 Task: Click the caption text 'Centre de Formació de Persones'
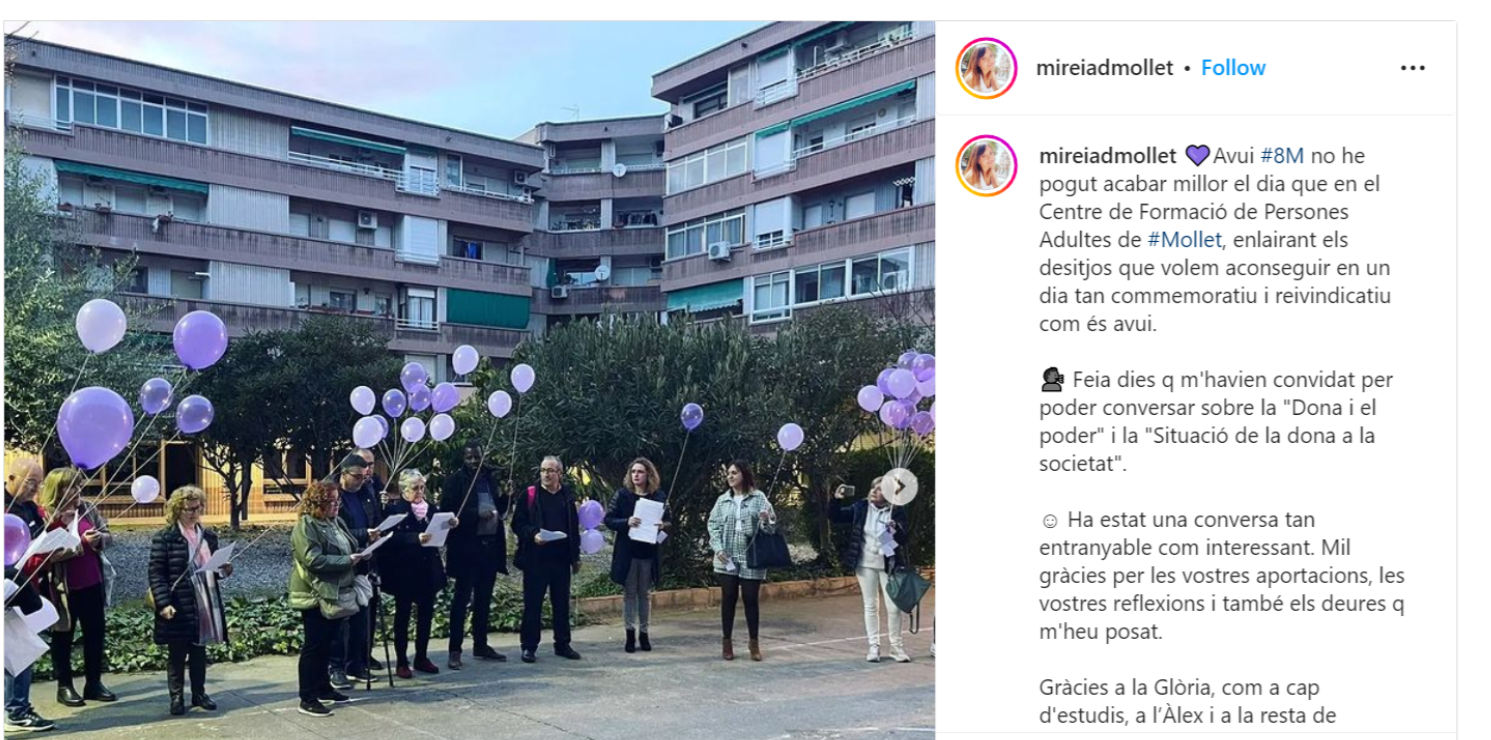(x=1194, y=212)
